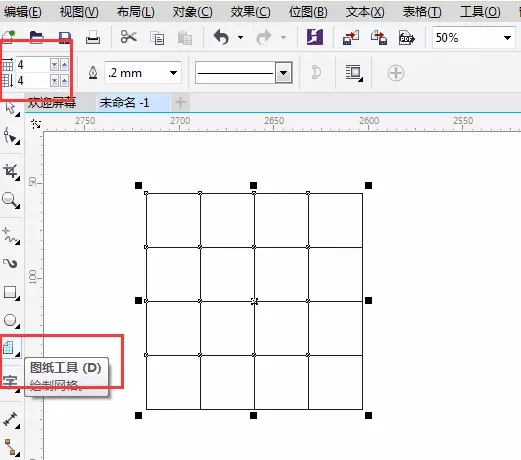Open the 效果(C) menu
Viewport: 521px width, 460px height.
point(250,12)
